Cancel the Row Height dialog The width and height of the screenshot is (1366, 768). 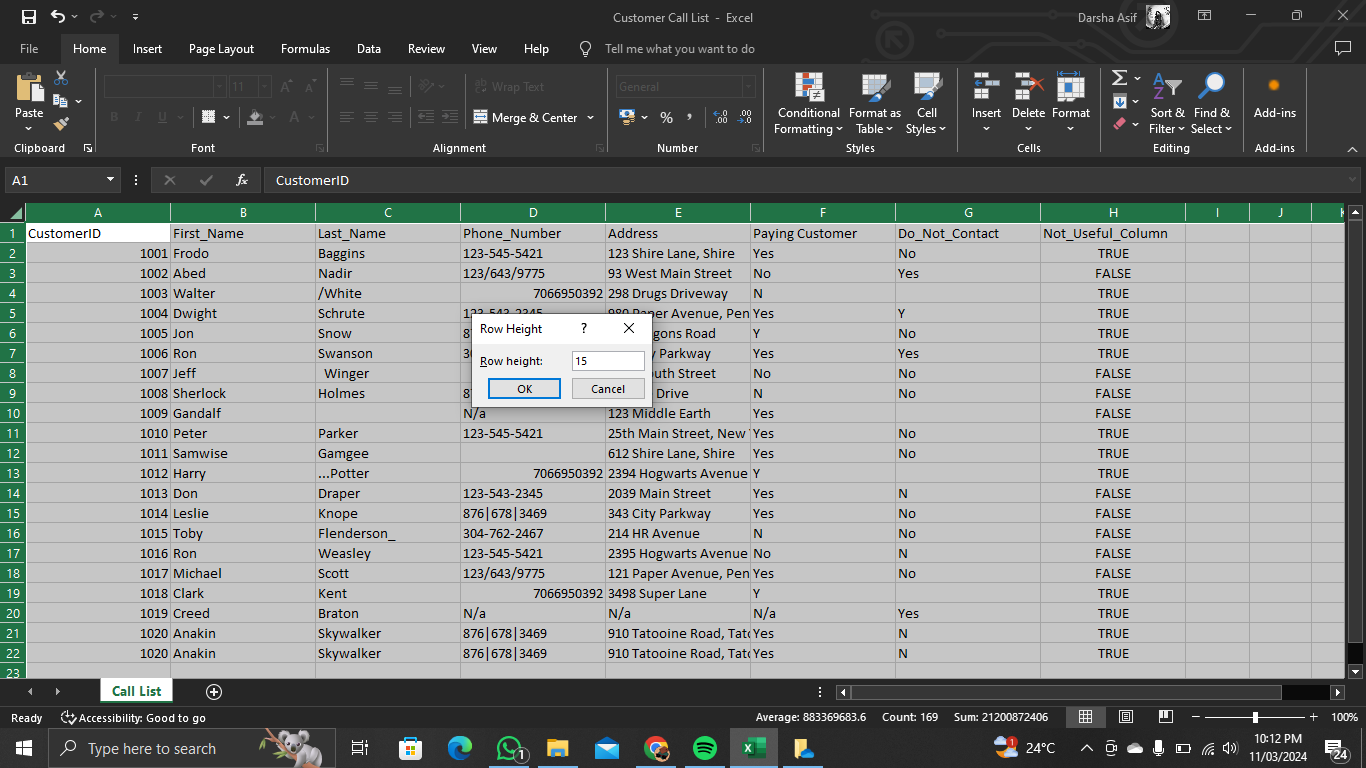(608, 389)
